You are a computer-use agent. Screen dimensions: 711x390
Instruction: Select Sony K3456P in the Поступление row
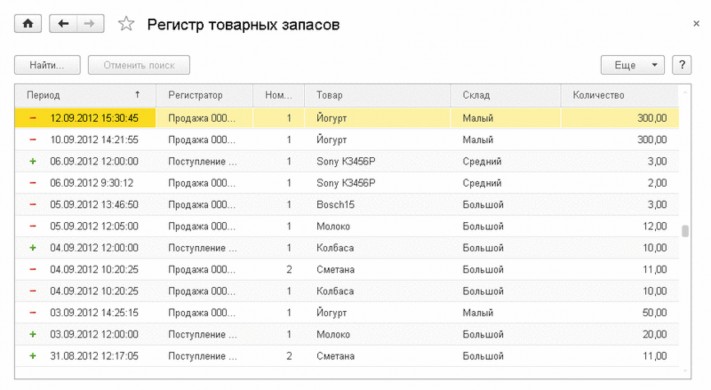pyautogui.click(x=346, y=161)
